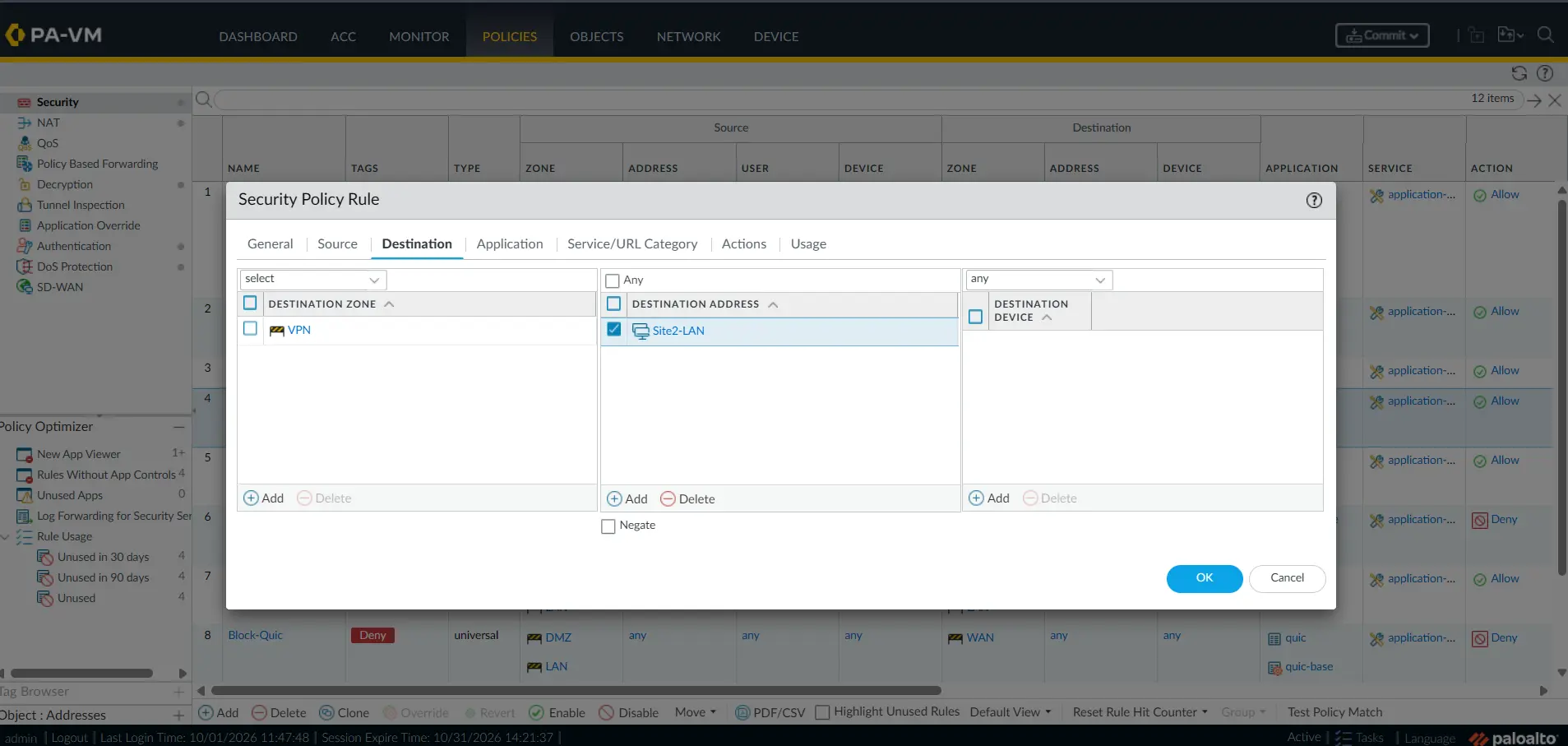Click the Test Policy Match button
This screenshot has height=746, width=1568.
coord(1335,712)
